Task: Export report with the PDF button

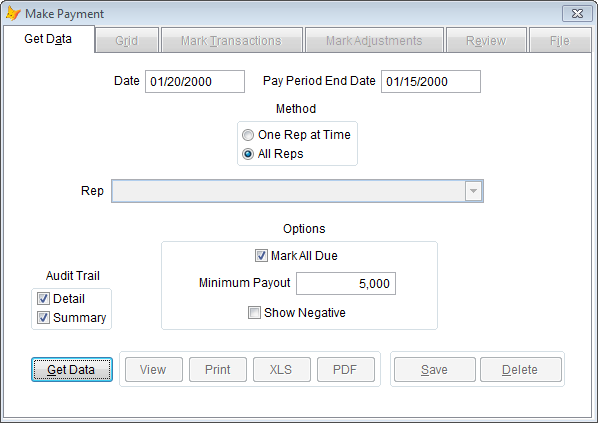Action: tap(346, 370)
